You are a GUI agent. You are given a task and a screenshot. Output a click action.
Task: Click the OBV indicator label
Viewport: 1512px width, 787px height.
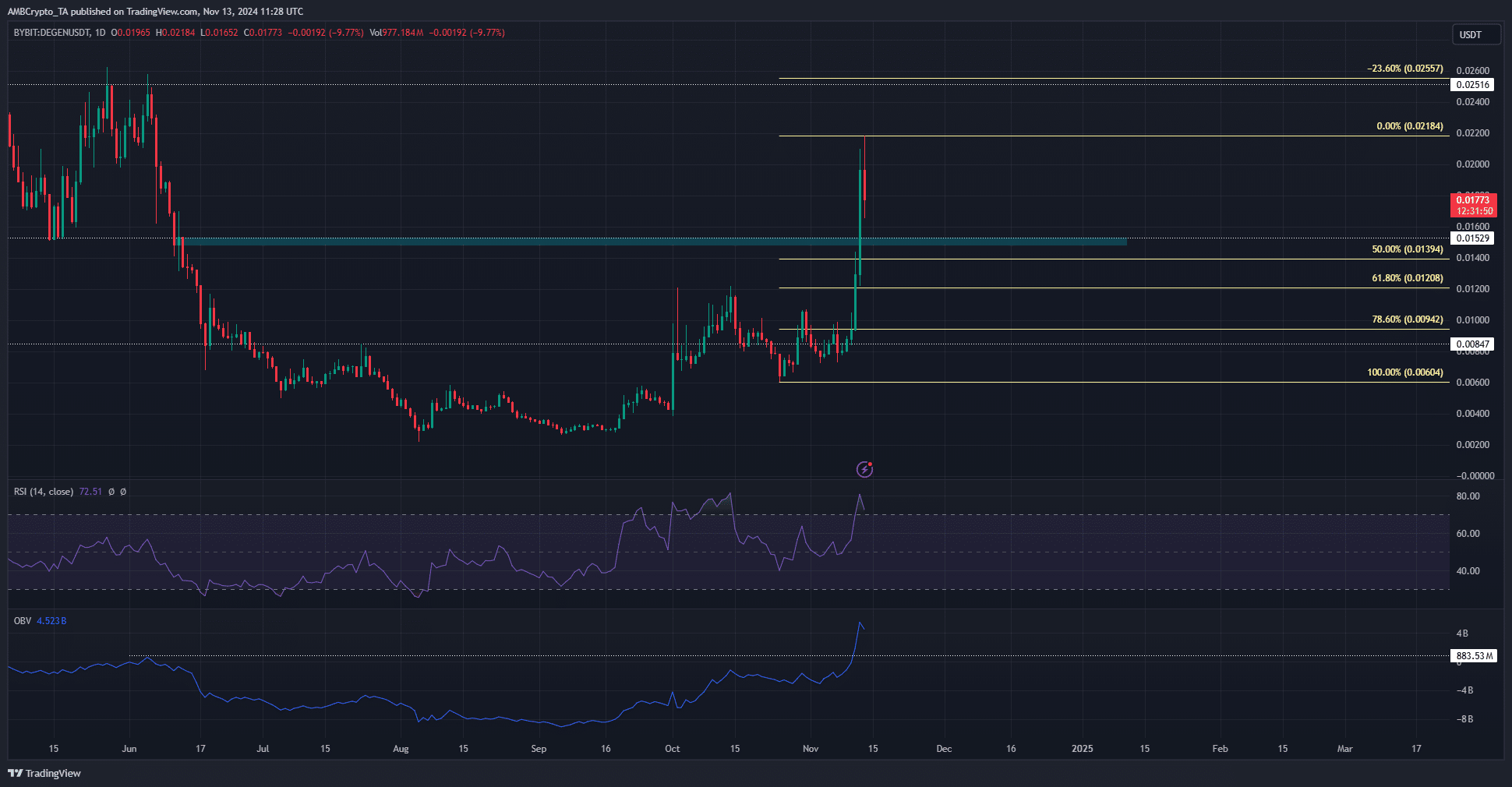tap(23, 621)
